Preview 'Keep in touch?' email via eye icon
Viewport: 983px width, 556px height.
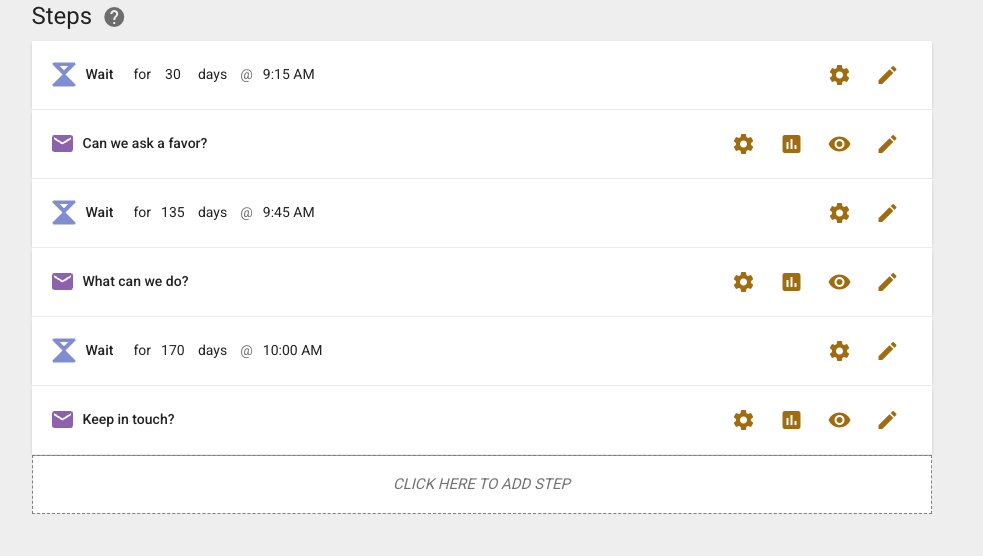click(839, 420)
